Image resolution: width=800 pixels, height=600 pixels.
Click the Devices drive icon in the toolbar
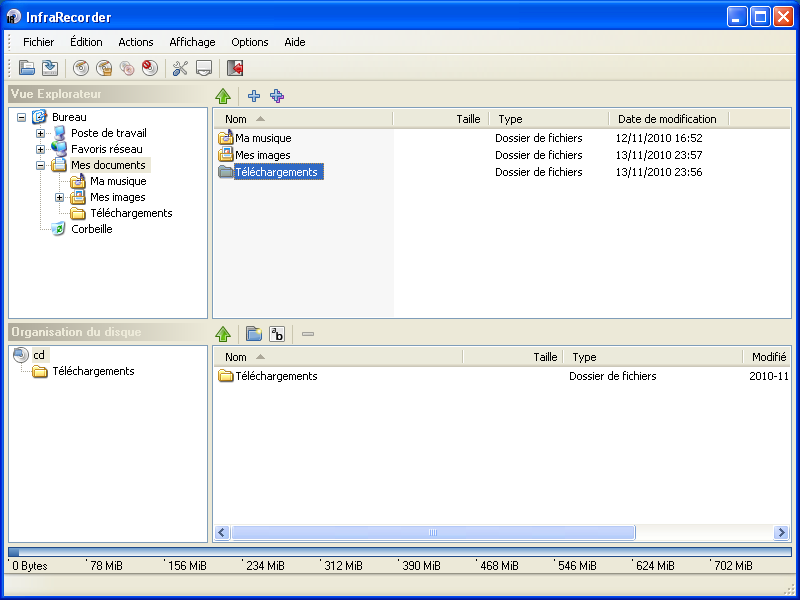click(x=203, y=68)
